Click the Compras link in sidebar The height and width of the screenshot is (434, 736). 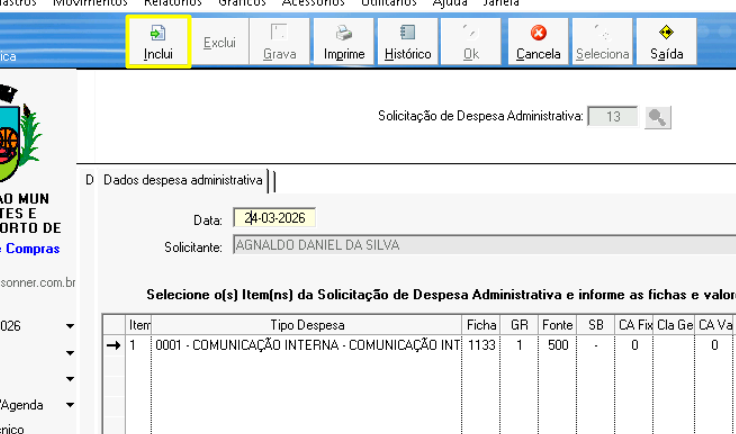pyautogui.click(x=37, y=249)
